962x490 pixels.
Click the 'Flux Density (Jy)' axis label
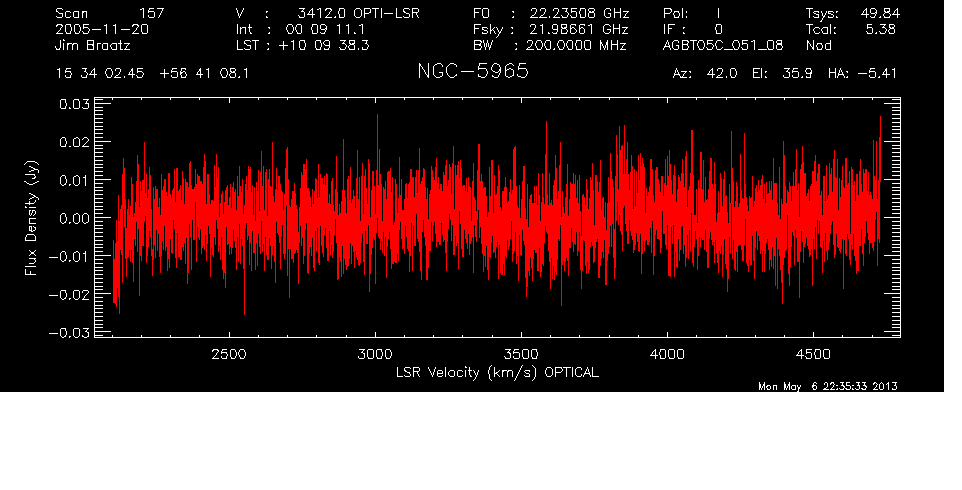tap(31, 218)
